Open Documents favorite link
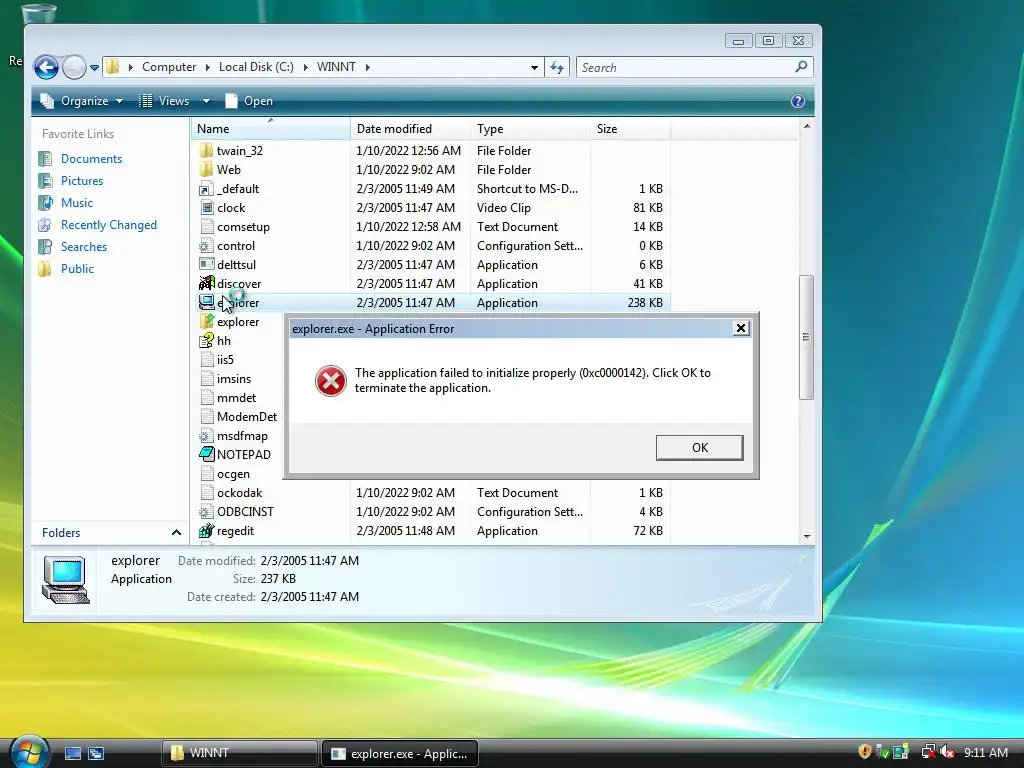 click(91, 159)
